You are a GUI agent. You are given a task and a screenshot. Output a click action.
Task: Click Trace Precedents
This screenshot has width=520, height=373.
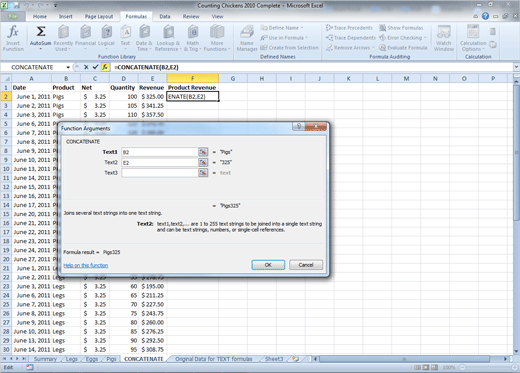[x=349, y=28]
